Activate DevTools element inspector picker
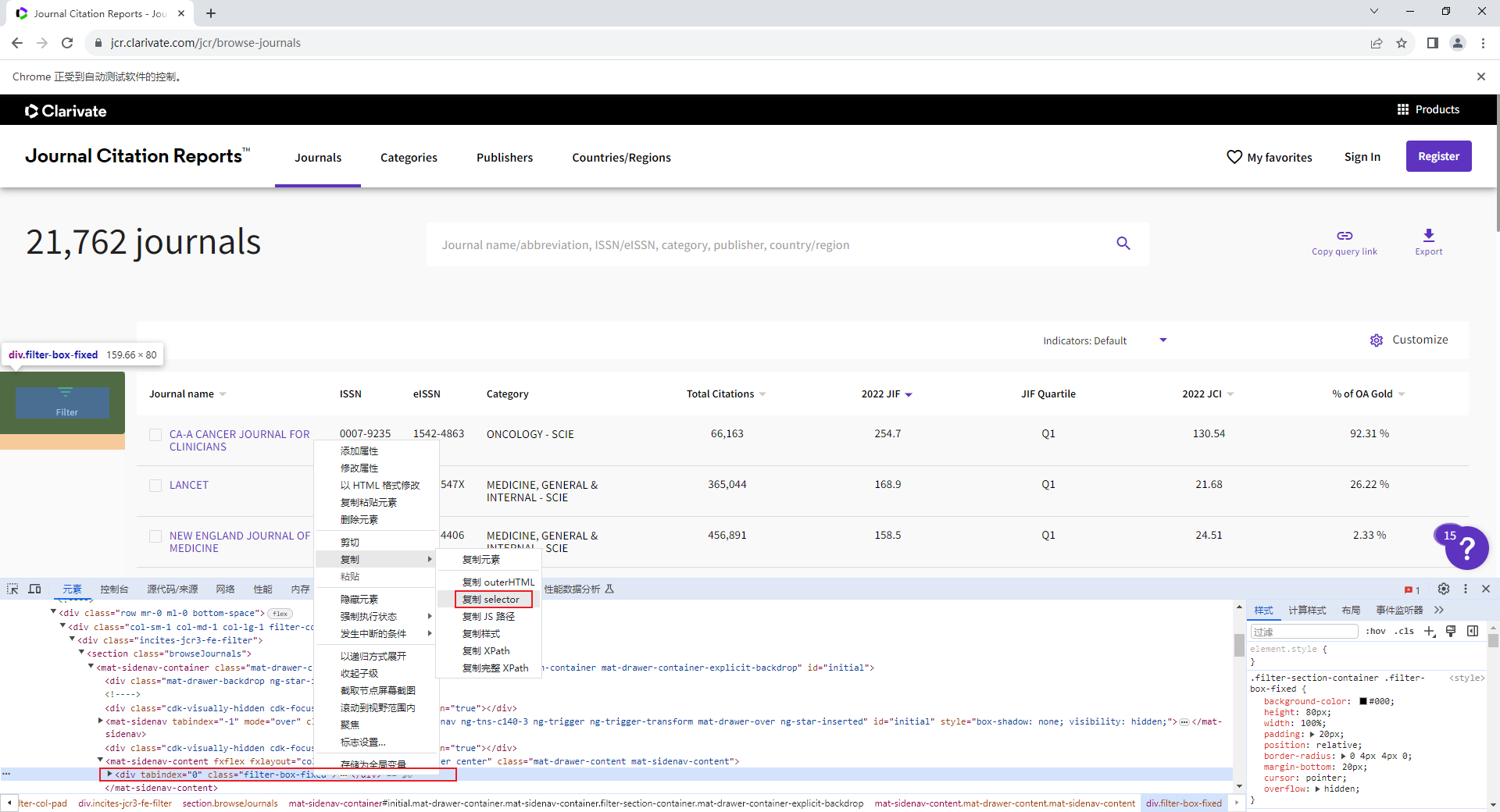This screenshot has width=1500, height=812. click(x=12, y=589)
